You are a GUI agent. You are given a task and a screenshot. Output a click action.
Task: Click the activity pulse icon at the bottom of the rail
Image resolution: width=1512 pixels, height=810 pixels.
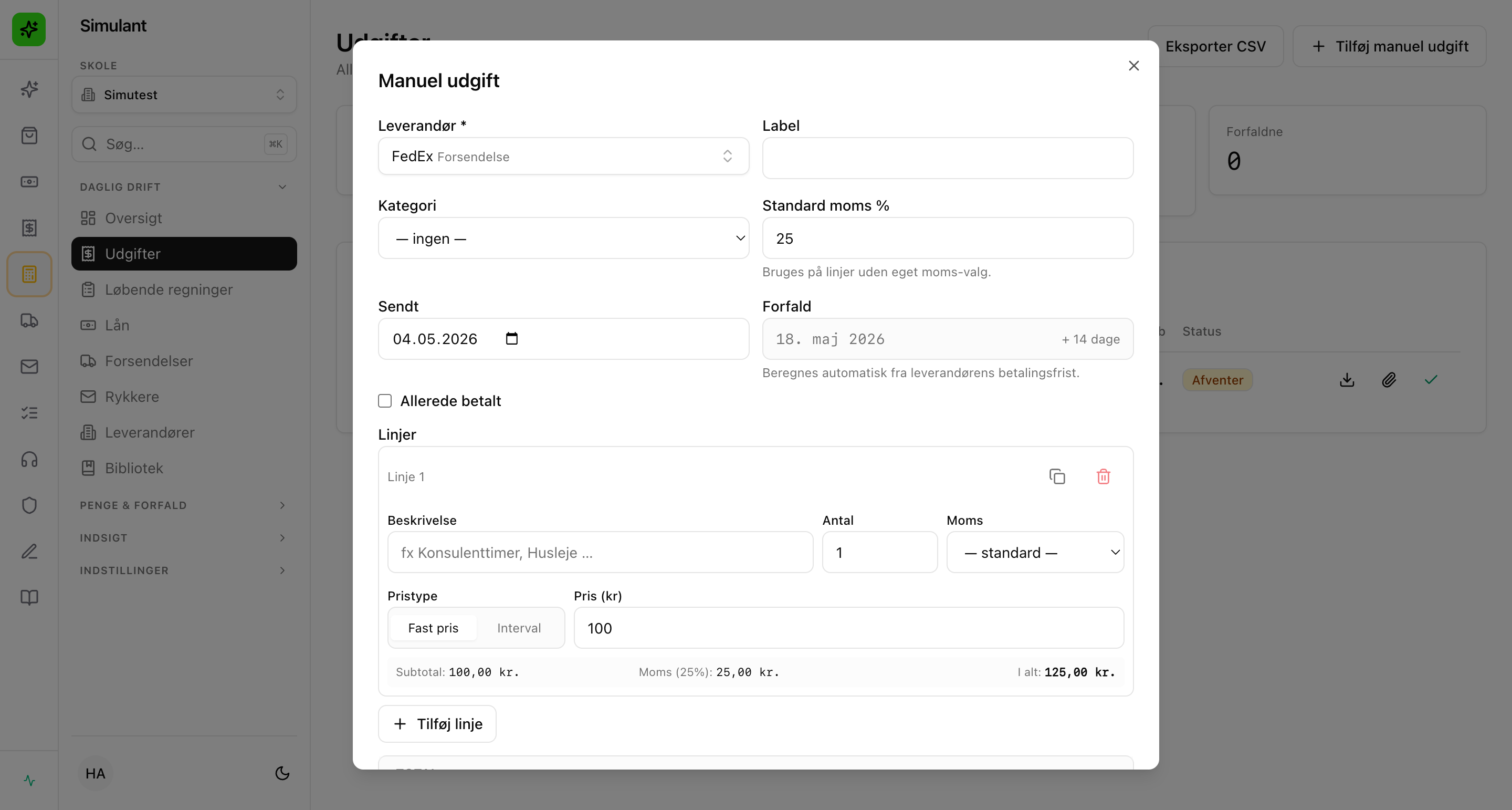coord(29,781)
